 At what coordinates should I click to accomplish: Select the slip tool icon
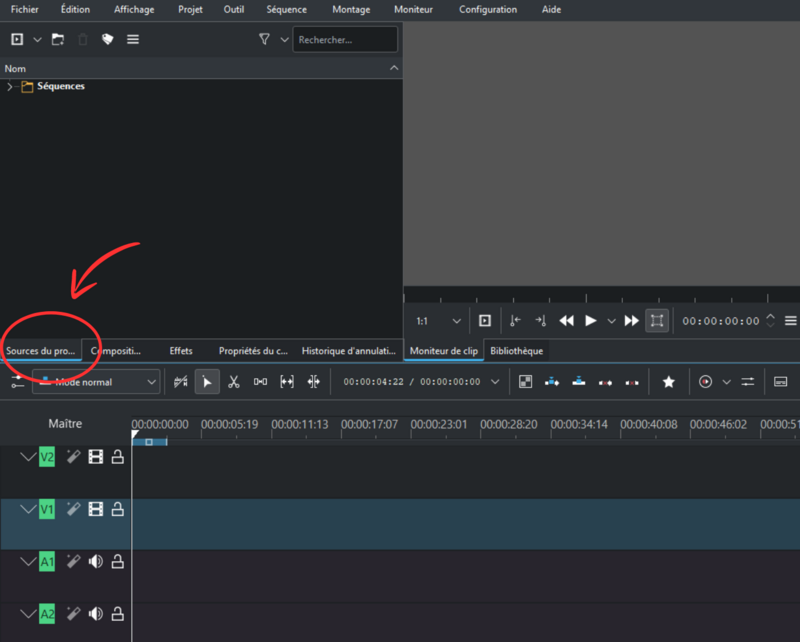(287, 382)
